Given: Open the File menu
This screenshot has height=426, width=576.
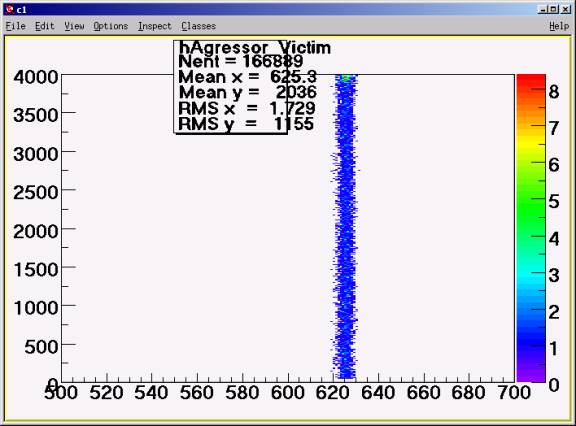Looking at the screenshot, I should [16, 26].
